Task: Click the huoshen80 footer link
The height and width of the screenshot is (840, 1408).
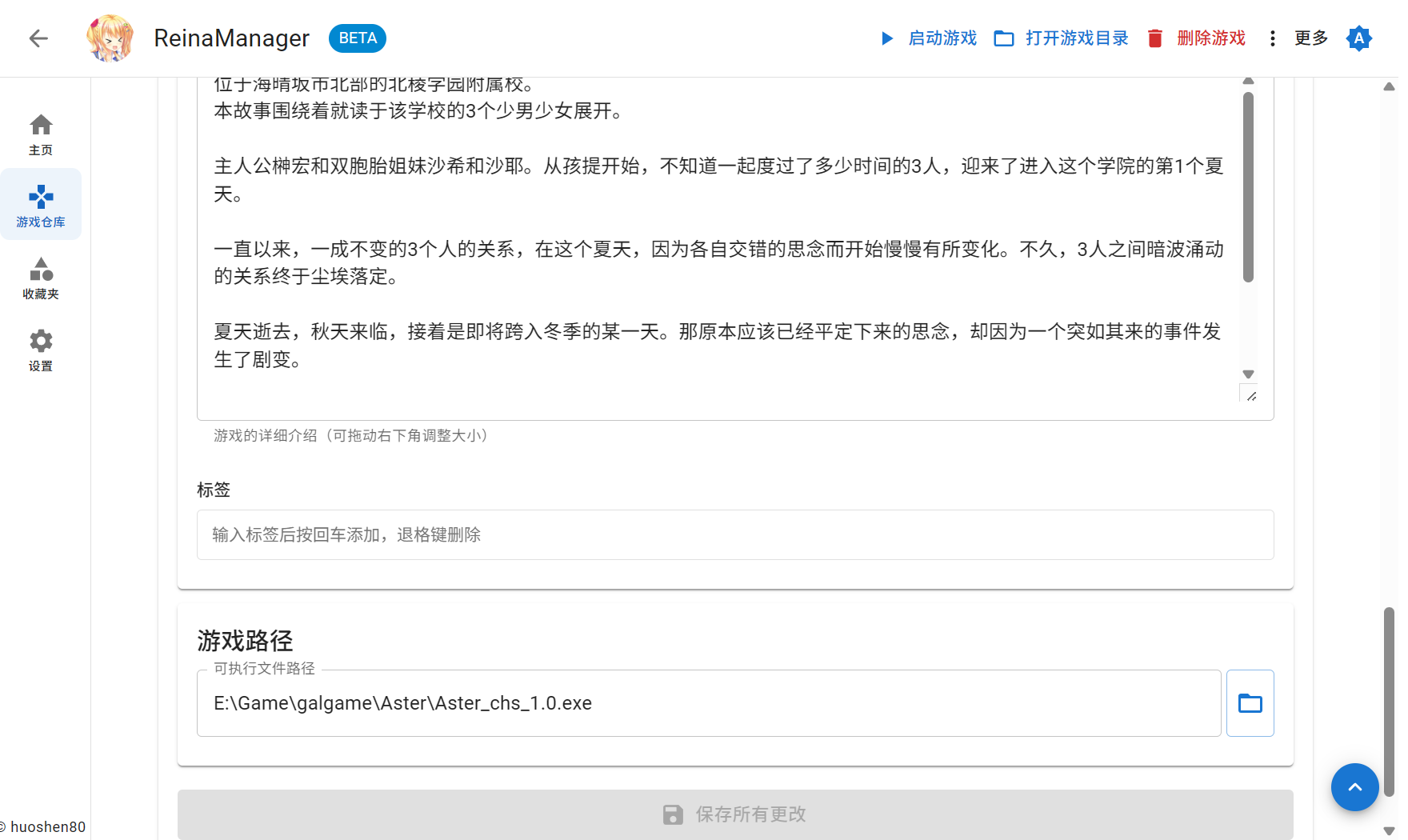Action: tap(48, 827)
